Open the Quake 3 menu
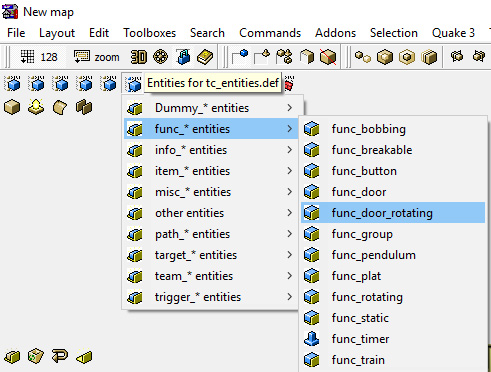 pyautogui.click(x=453, y=33)
